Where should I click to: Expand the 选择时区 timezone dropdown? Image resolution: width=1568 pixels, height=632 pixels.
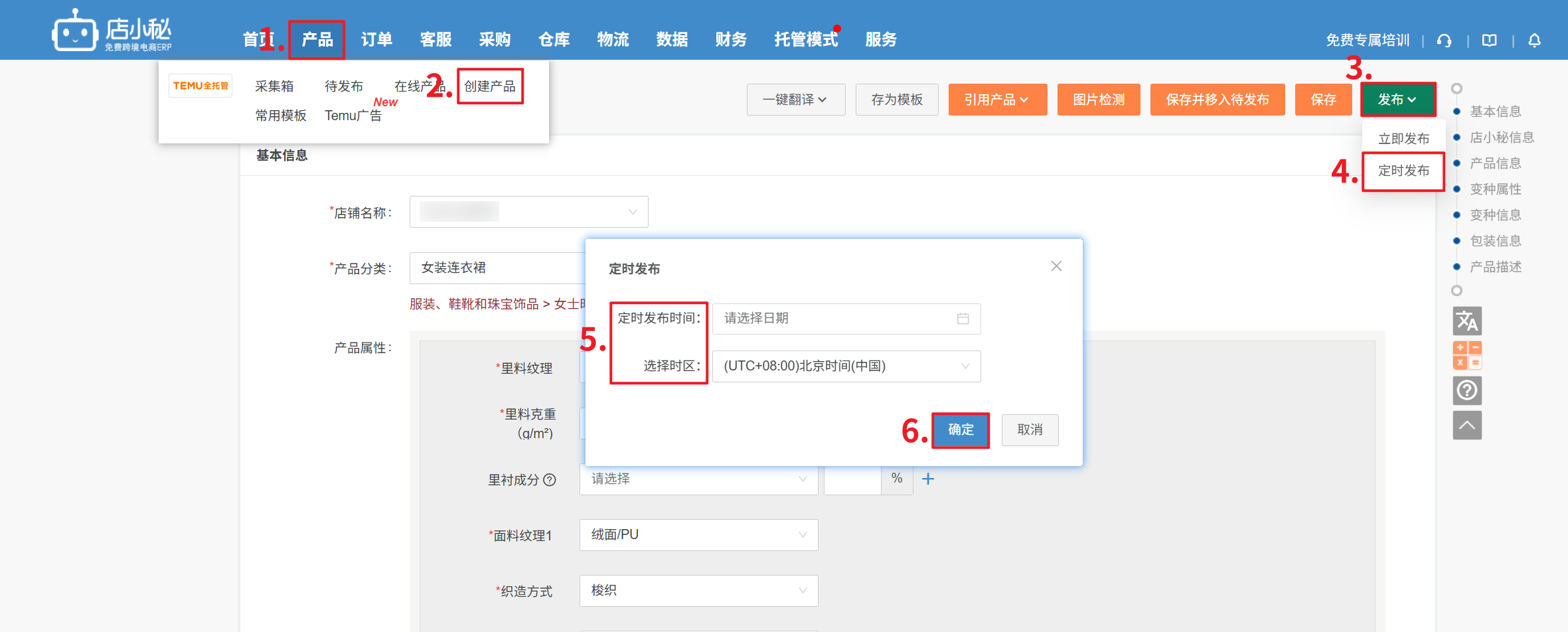[x=846, y=366]
